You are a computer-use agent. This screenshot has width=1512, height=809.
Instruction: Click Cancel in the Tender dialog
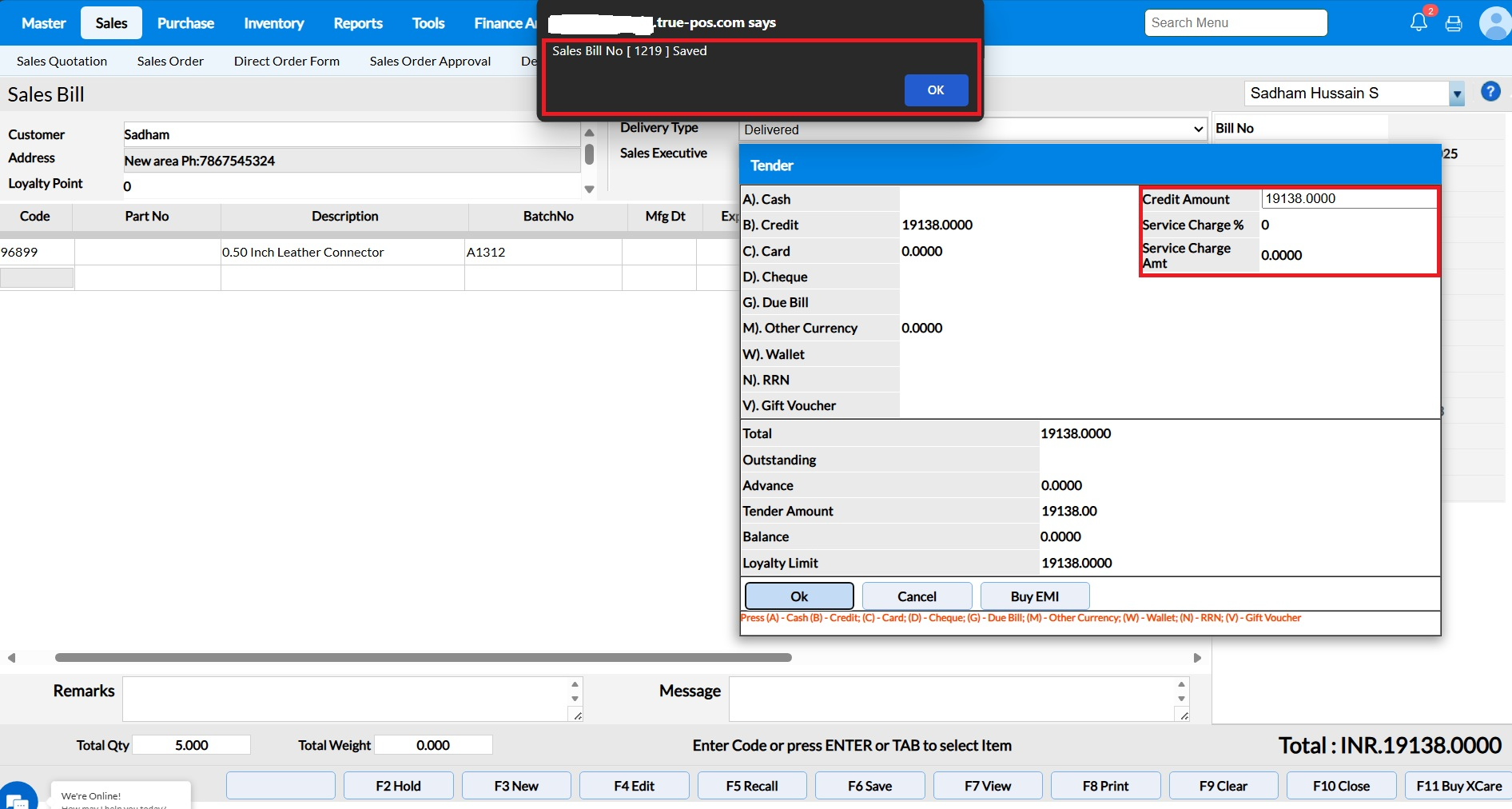pyautogui.click(x=917, y=596)
